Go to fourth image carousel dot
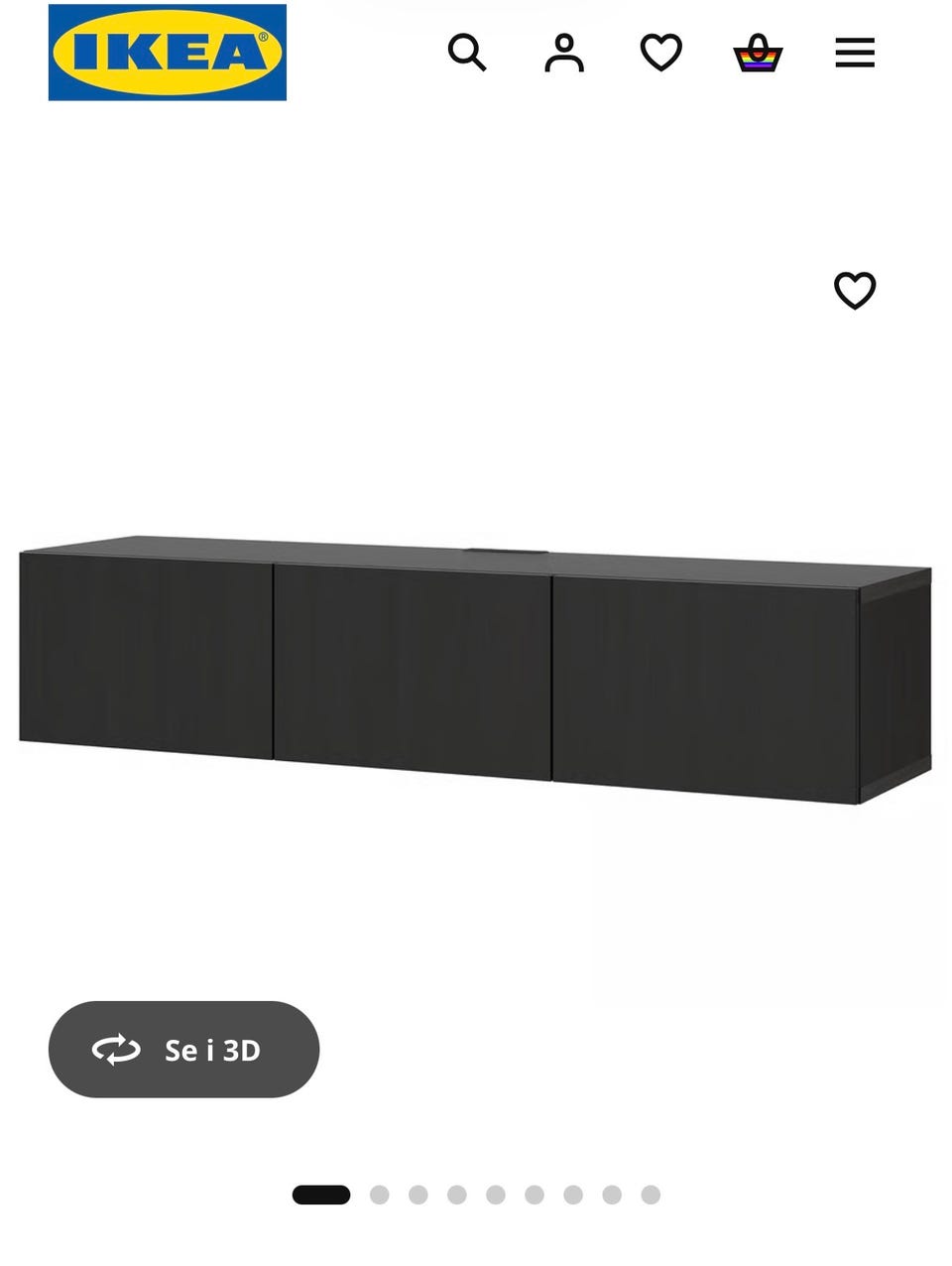This screenshot has width=952, height=1266. (x=457, y=1195)
